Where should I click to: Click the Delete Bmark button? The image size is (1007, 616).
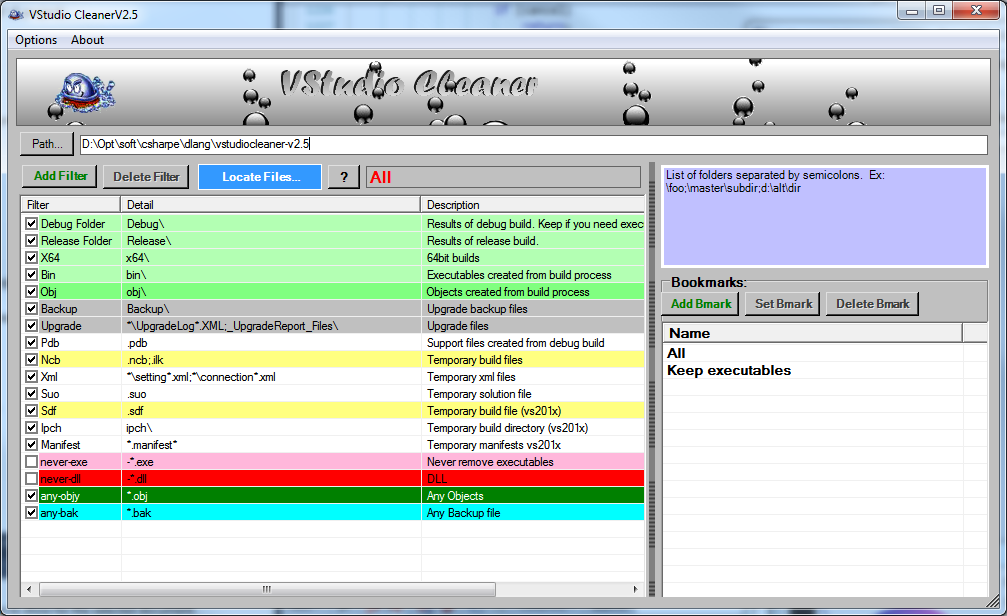(872, 304)
